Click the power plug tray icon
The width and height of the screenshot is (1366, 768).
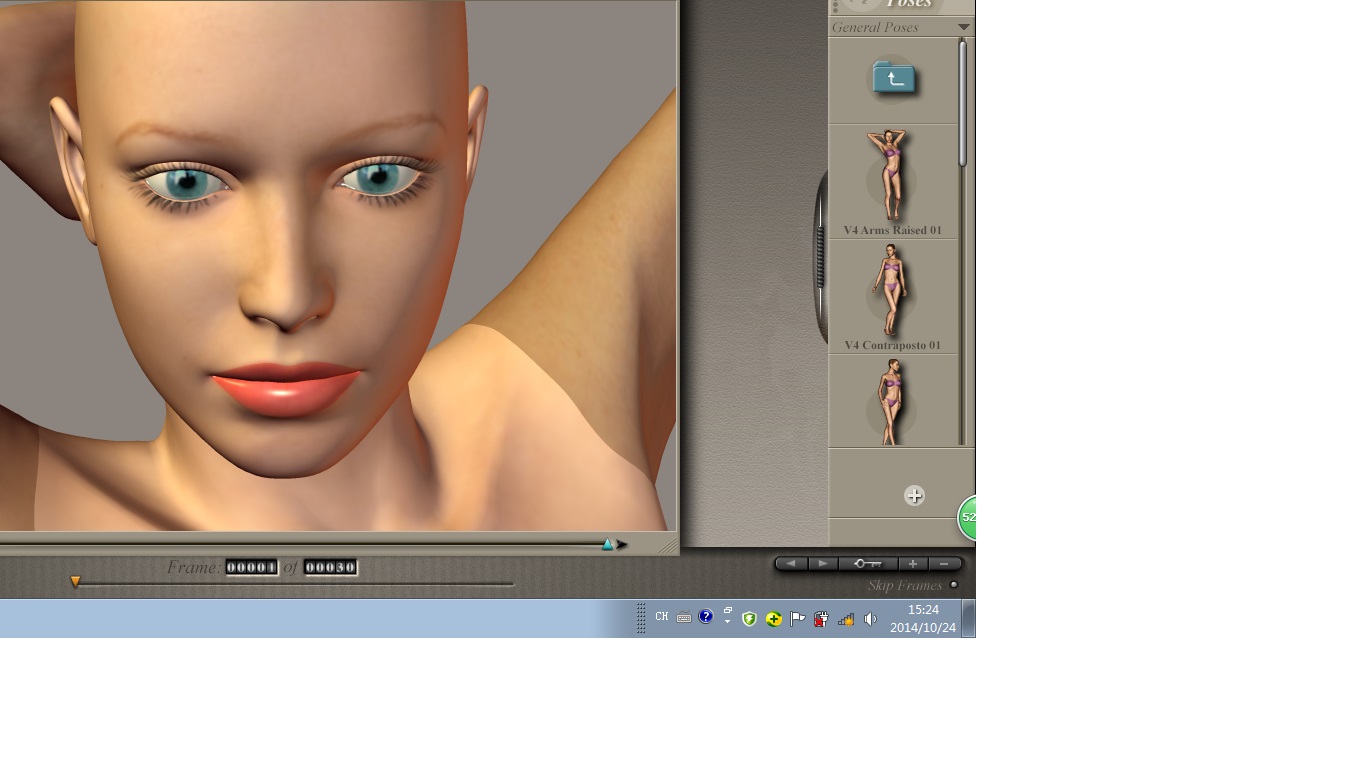[821, 619]
